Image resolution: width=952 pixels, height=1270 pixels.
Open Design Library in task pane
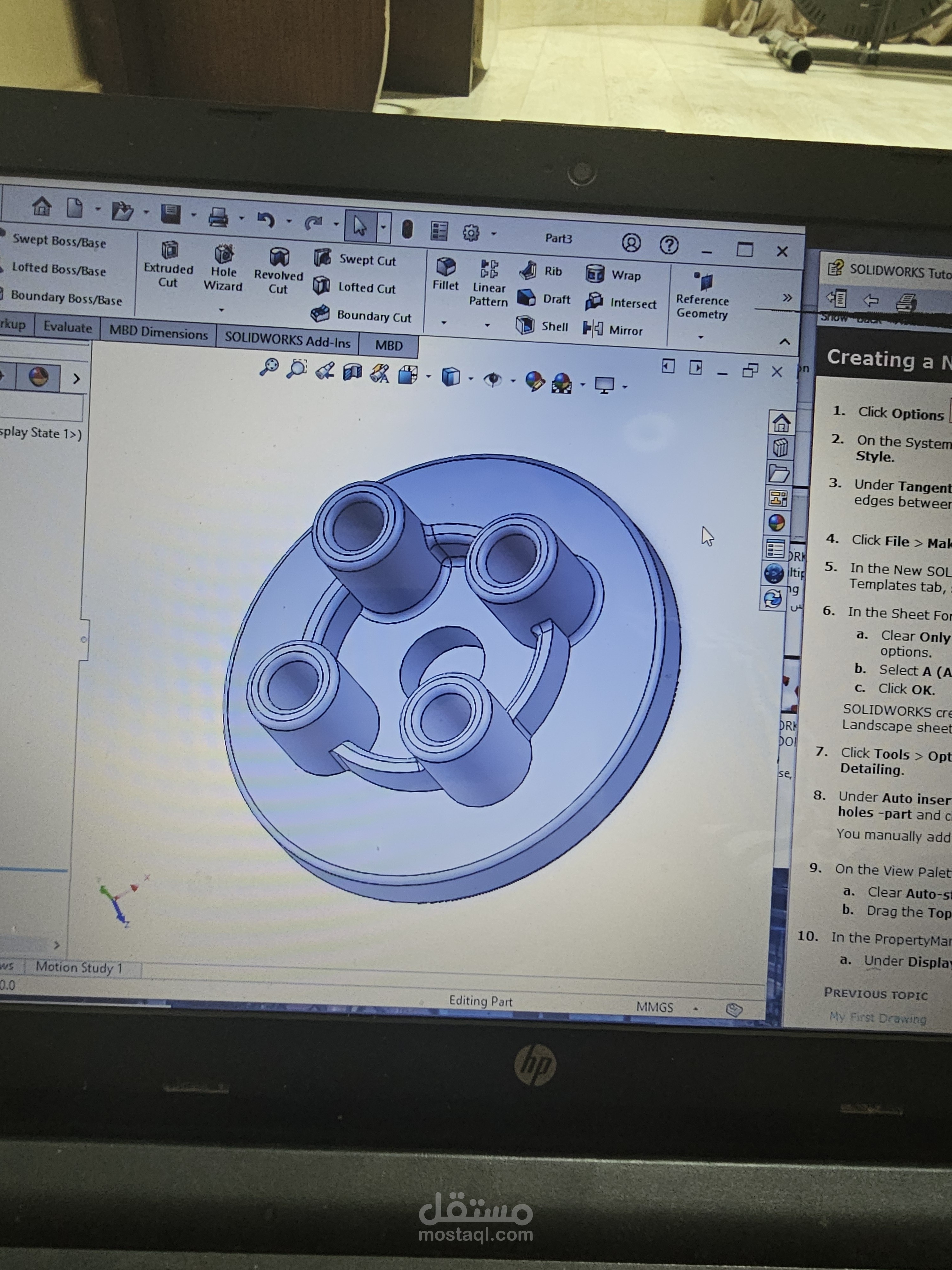pyautogui.click(x=780, y=448)
